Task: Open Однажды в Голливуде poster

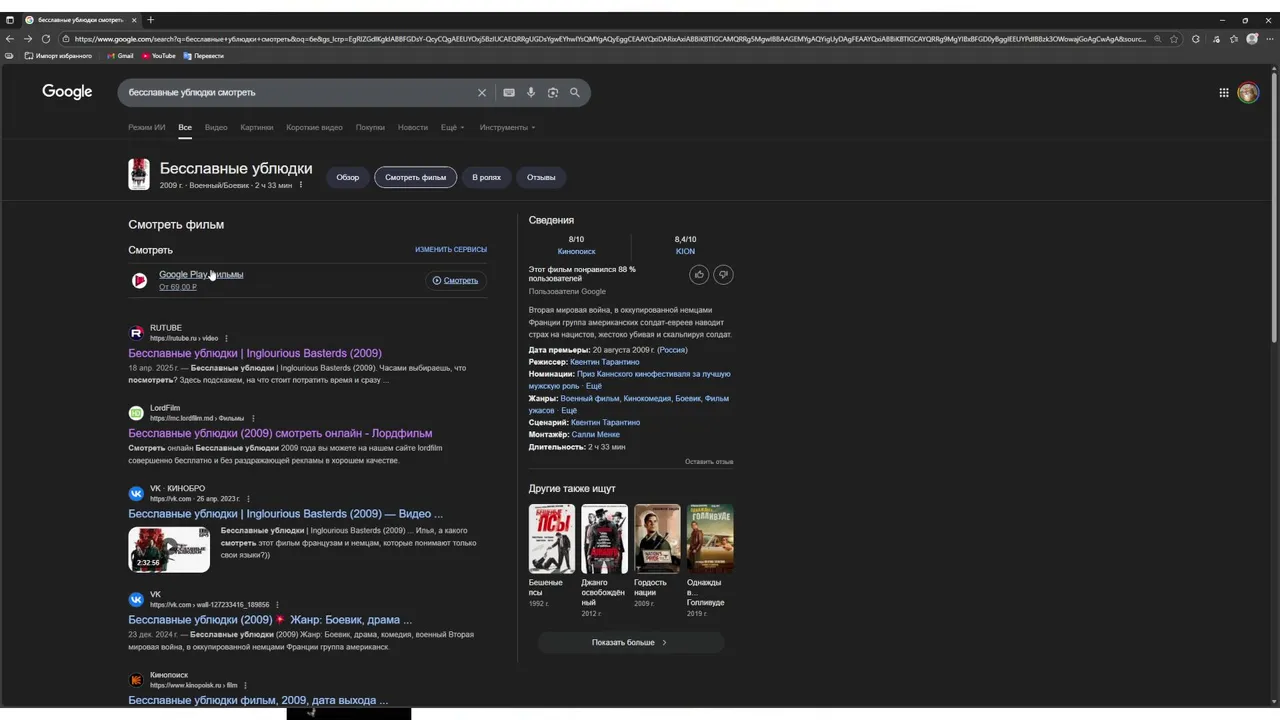Action: click(710, 539)
